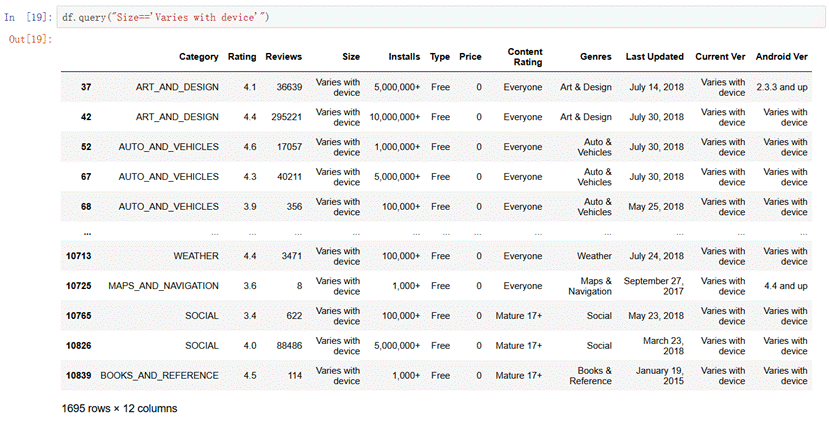Select row index 42

86,117
